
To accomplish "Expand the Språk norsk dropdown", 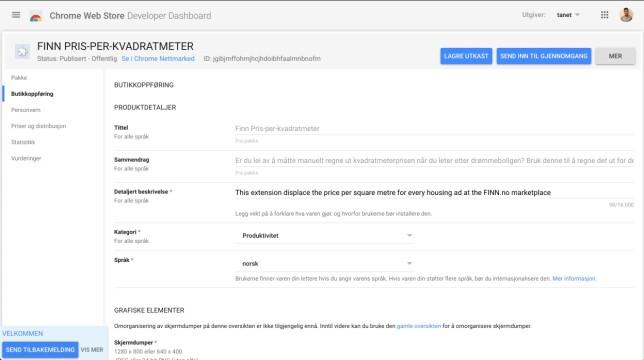I will coord(324,264).
